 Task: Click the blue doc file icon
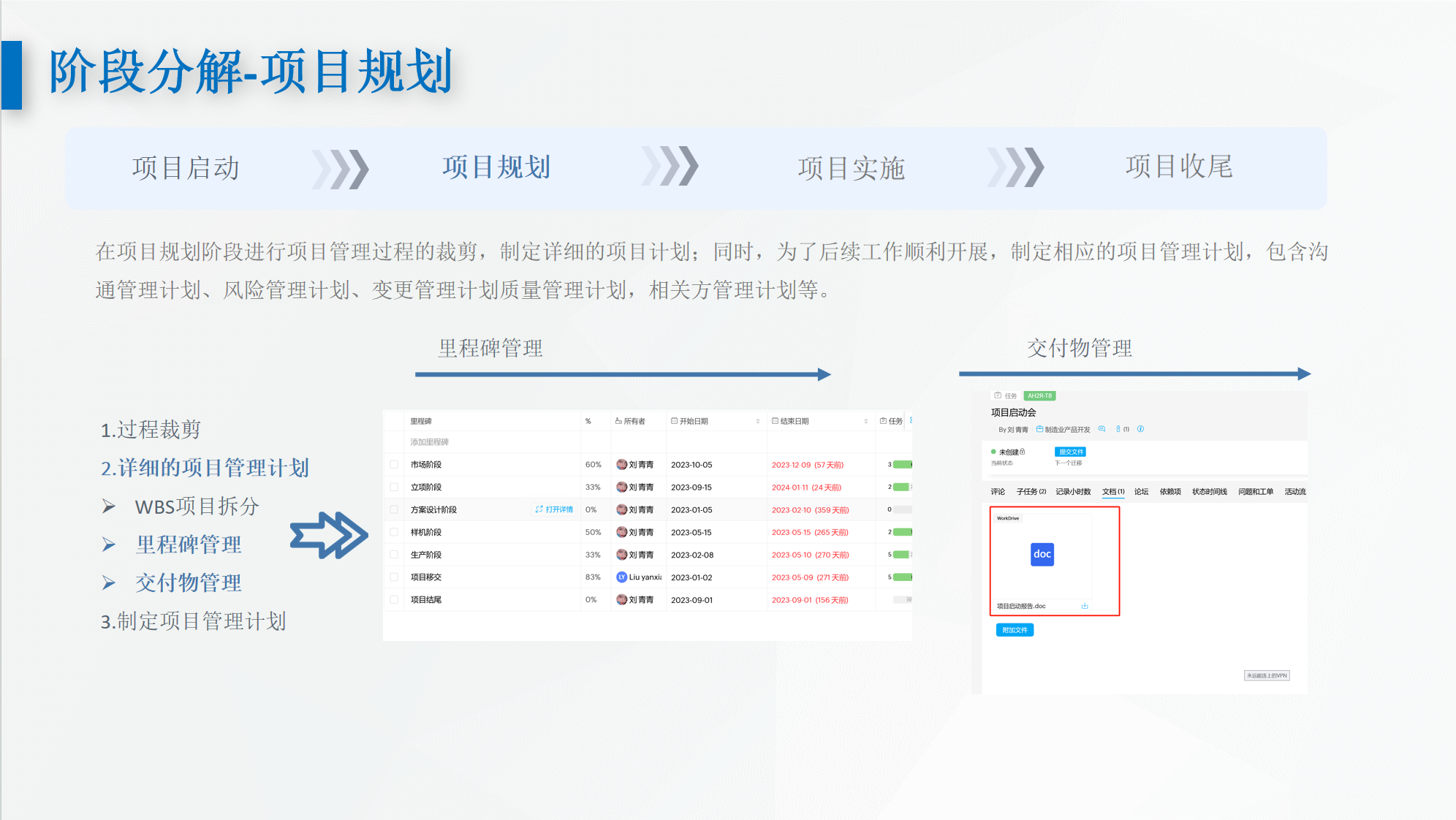point(1042,554)
